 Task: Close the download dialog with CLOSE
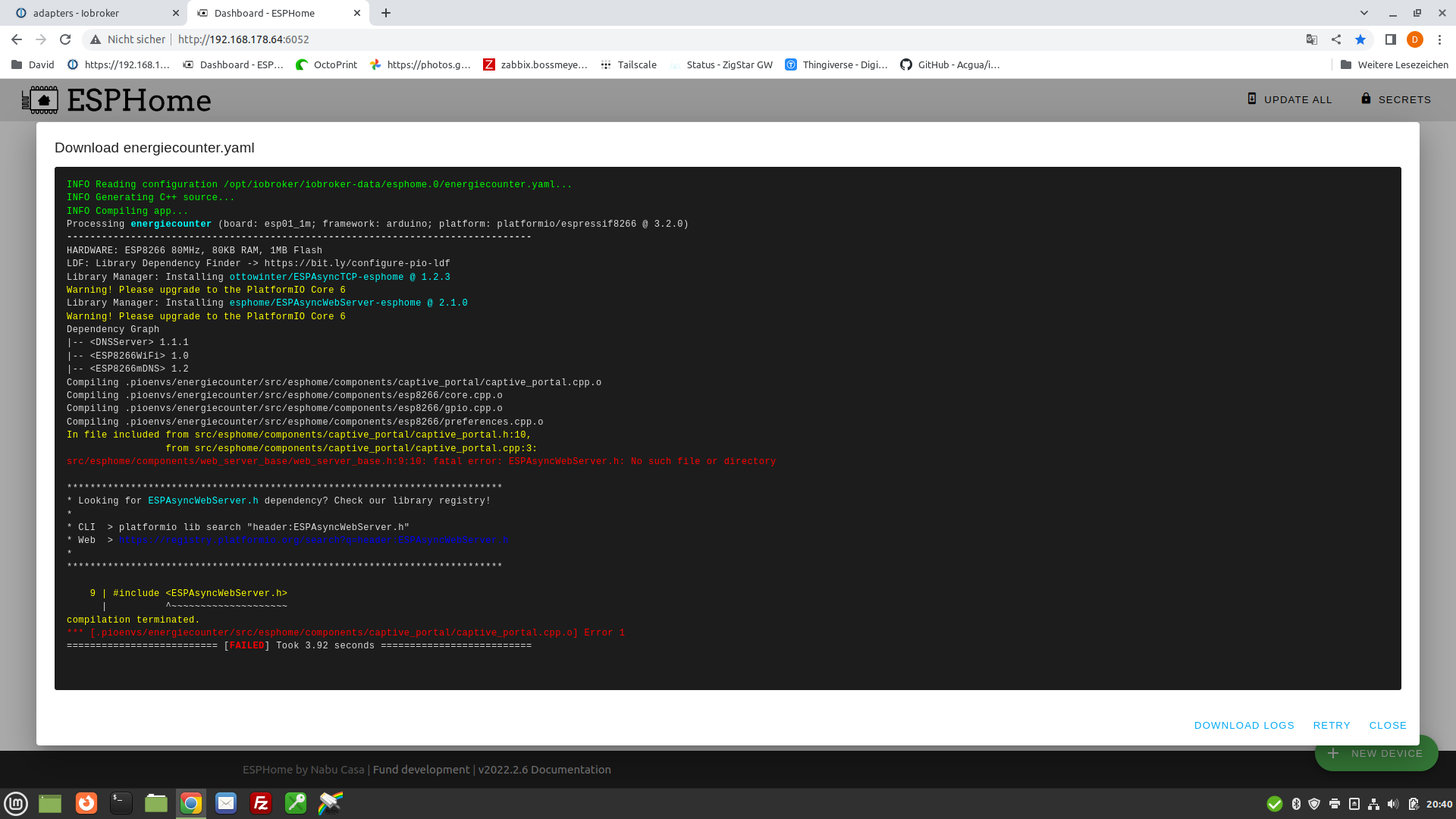coord(1388,726)
